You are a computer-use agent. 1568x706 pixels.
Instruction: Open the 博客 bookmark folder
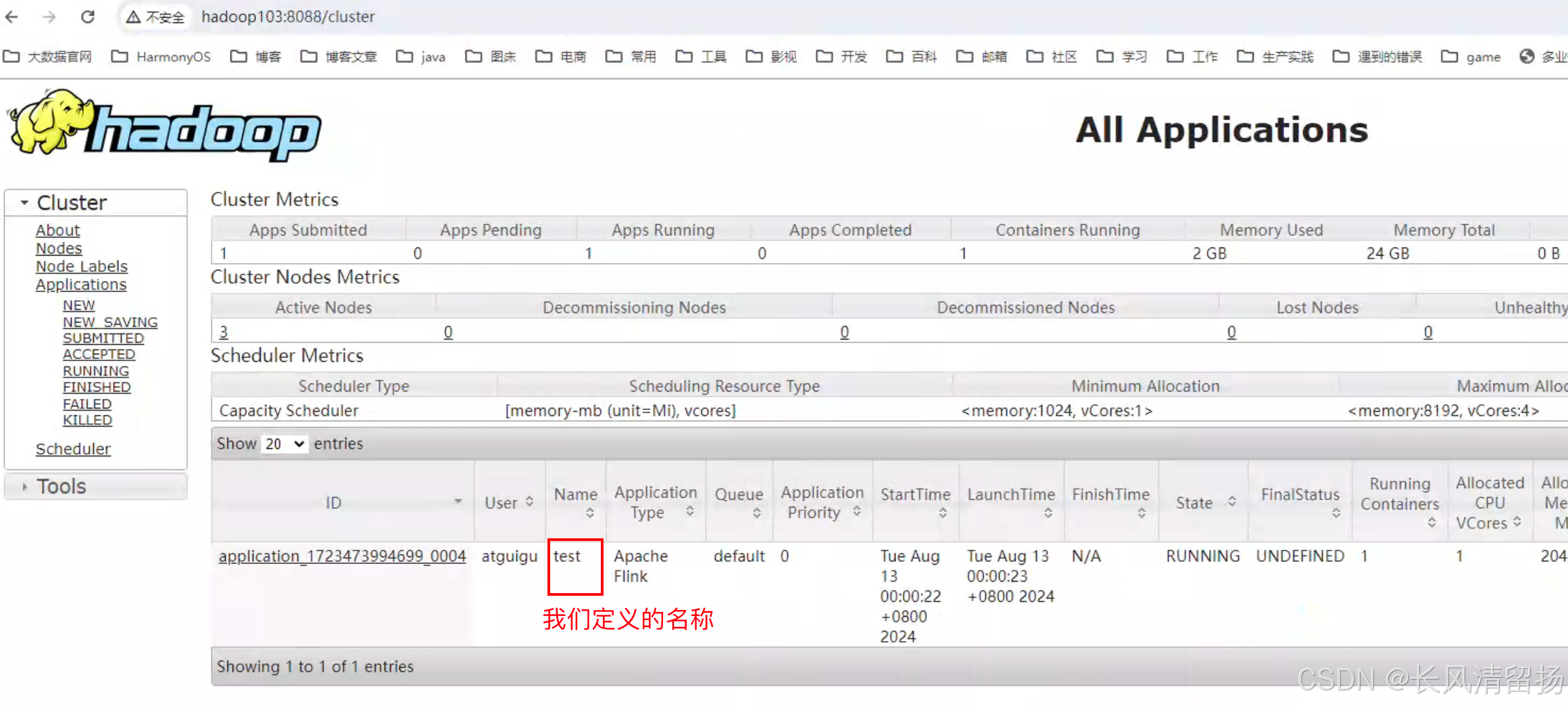[255, 57]
